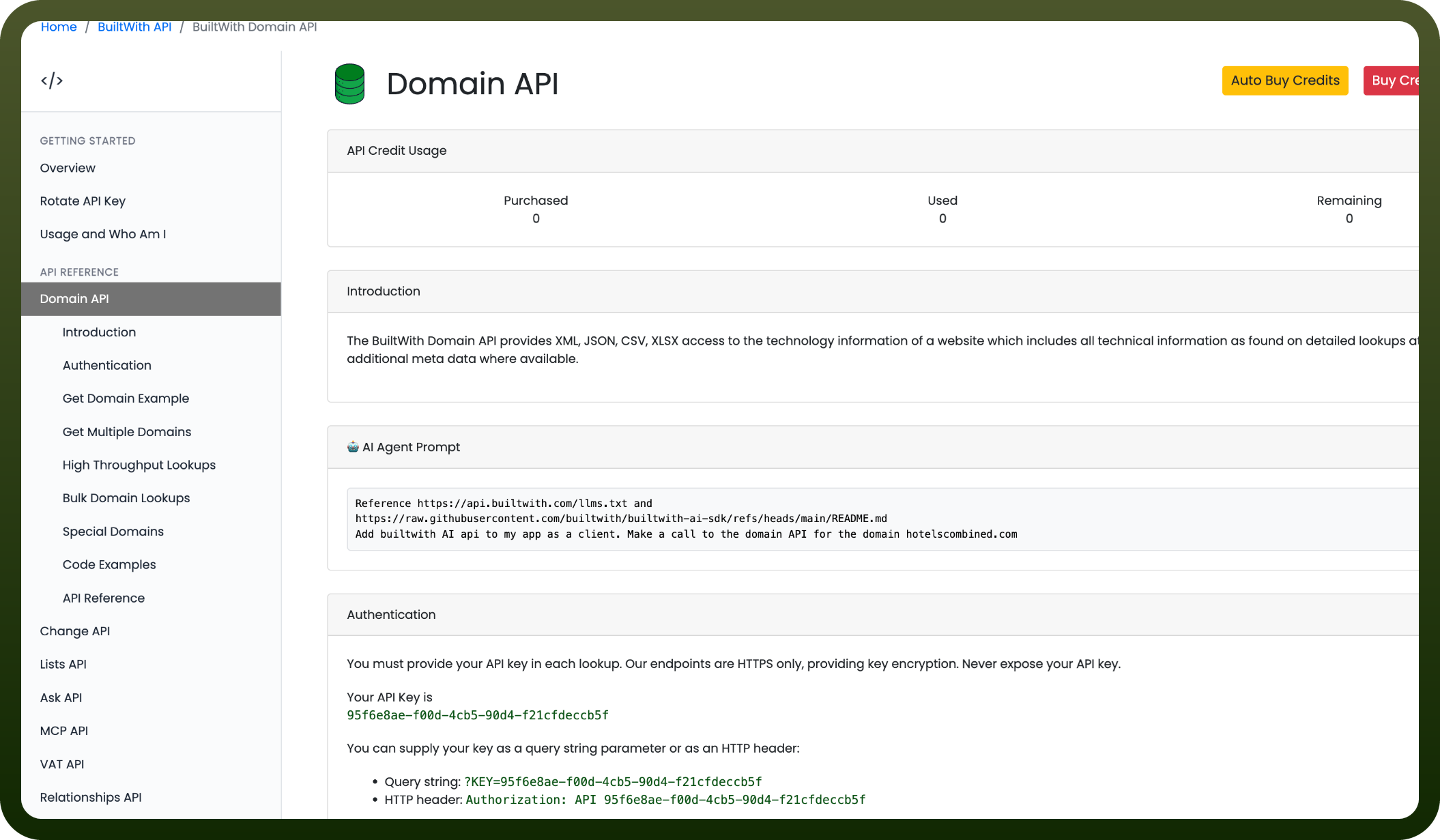Click the API REFERENCE section label

(79, 272)
